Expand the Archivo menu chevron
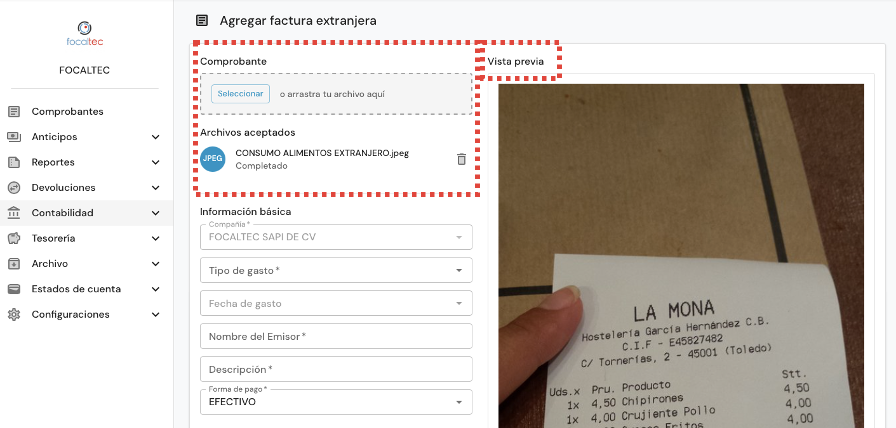896x428 pixels. (x=155, y=264)
